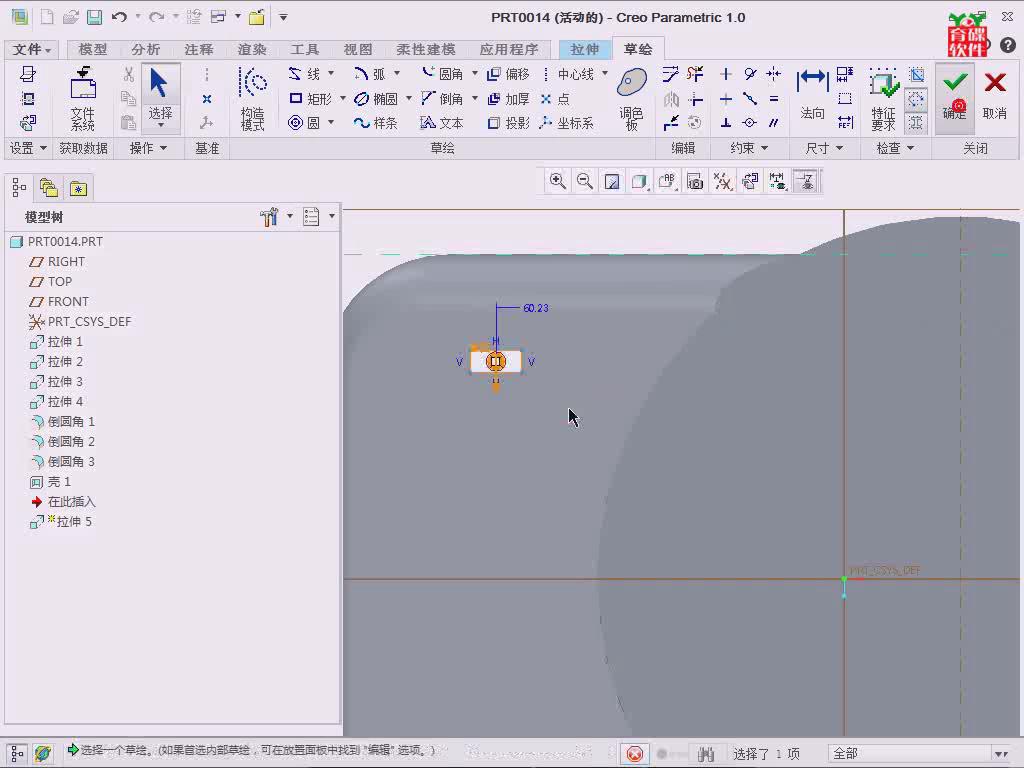The width and height of the screenshot is (1024, 768).
Task: Apply the Vertical constraint
Action: point(726,74)
